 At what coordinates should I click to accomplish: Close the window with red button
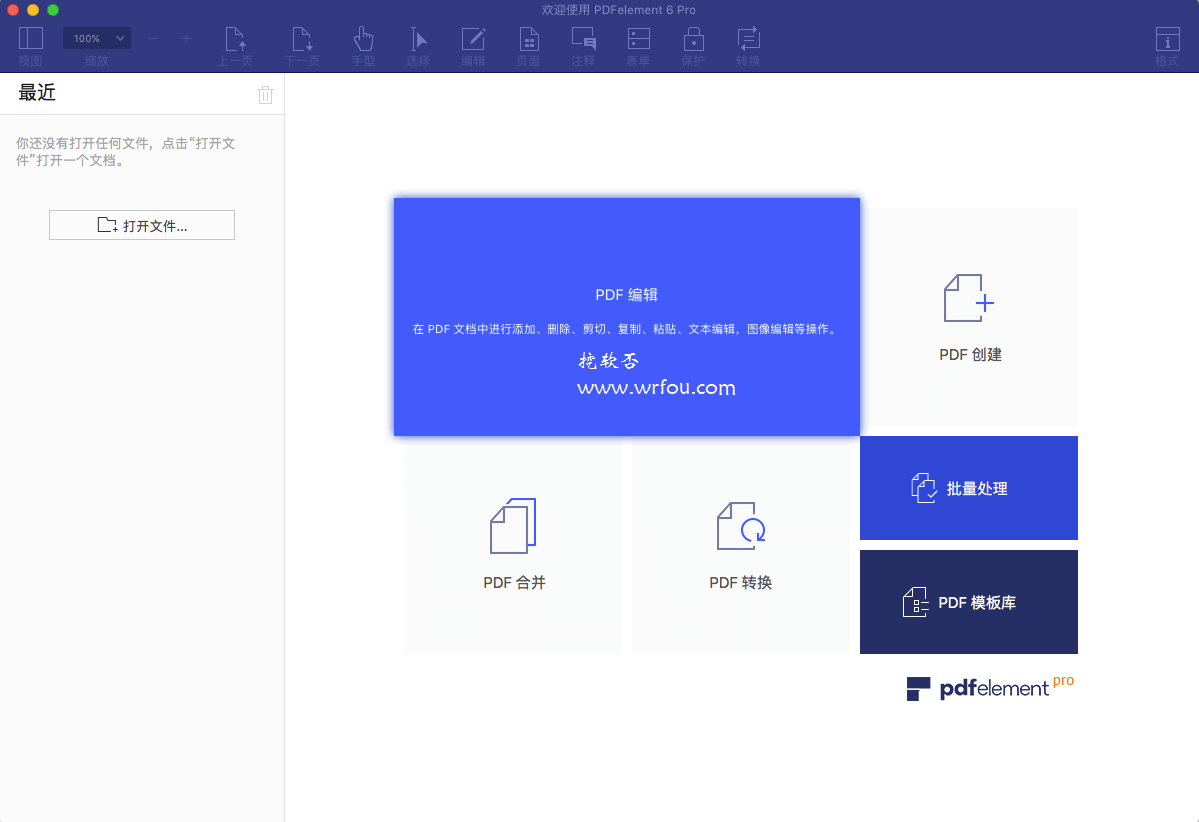13,10
